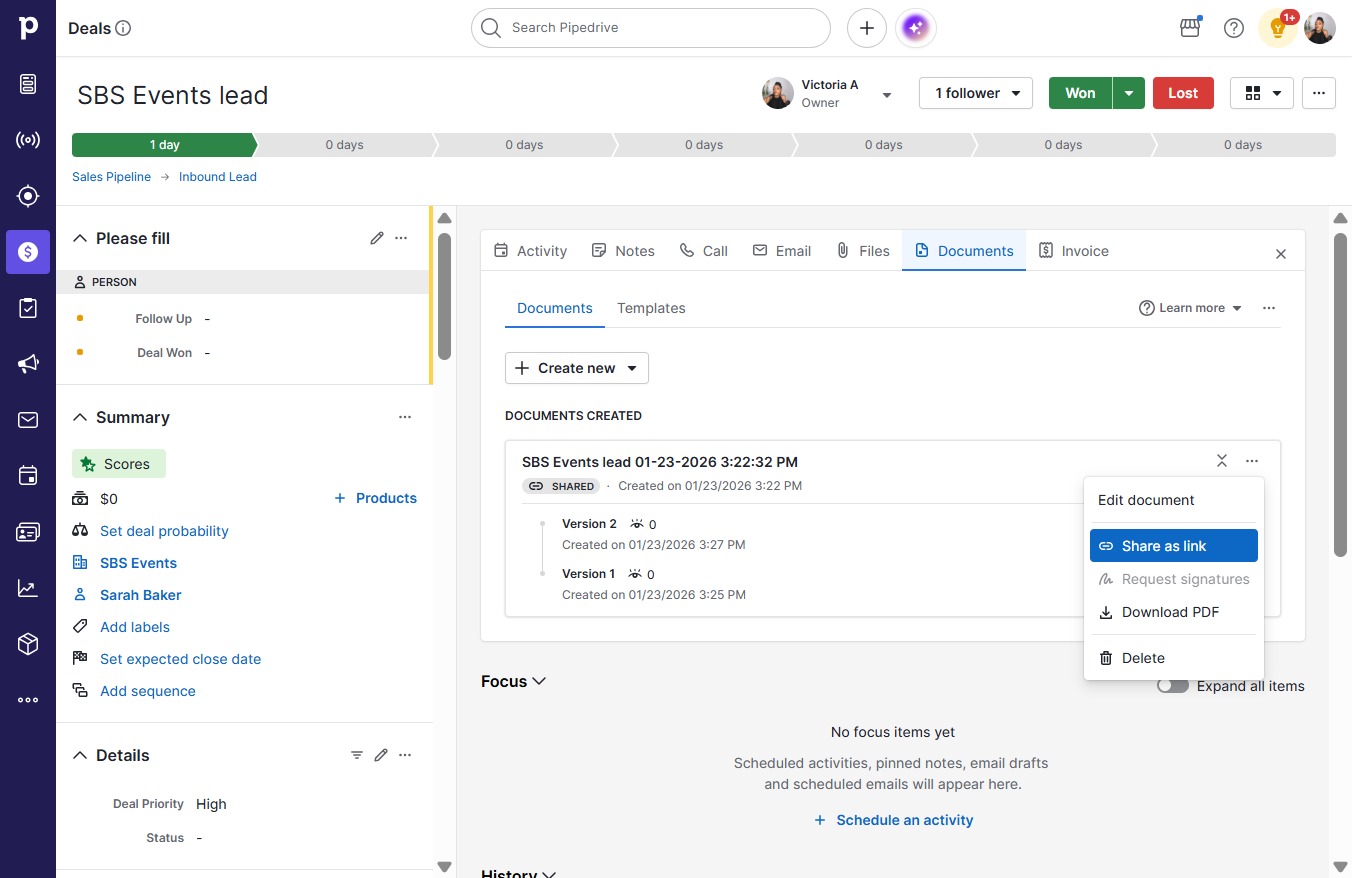
Task: Switch to the Email tab
Action: tap(782, 251)
